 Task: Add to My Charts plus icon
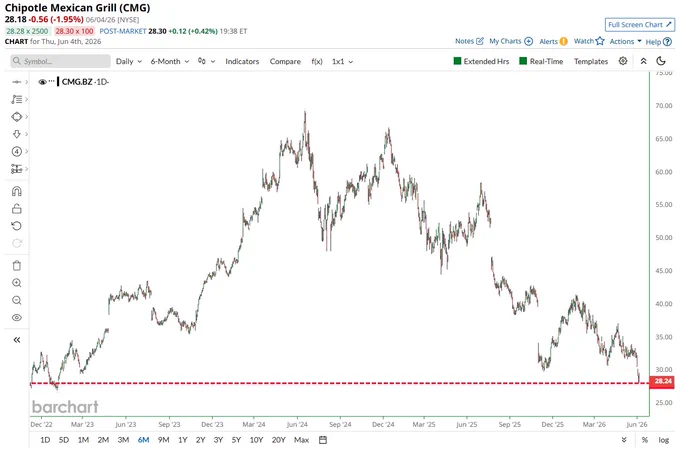[x=528, y=41]
